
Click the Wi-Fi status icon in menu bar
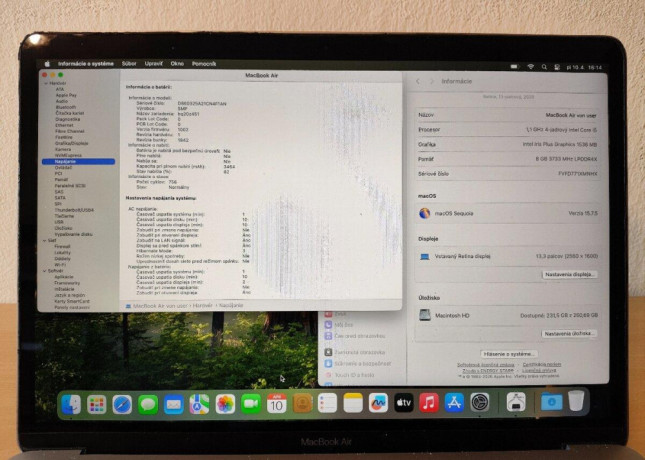click(x=531, y=67)
